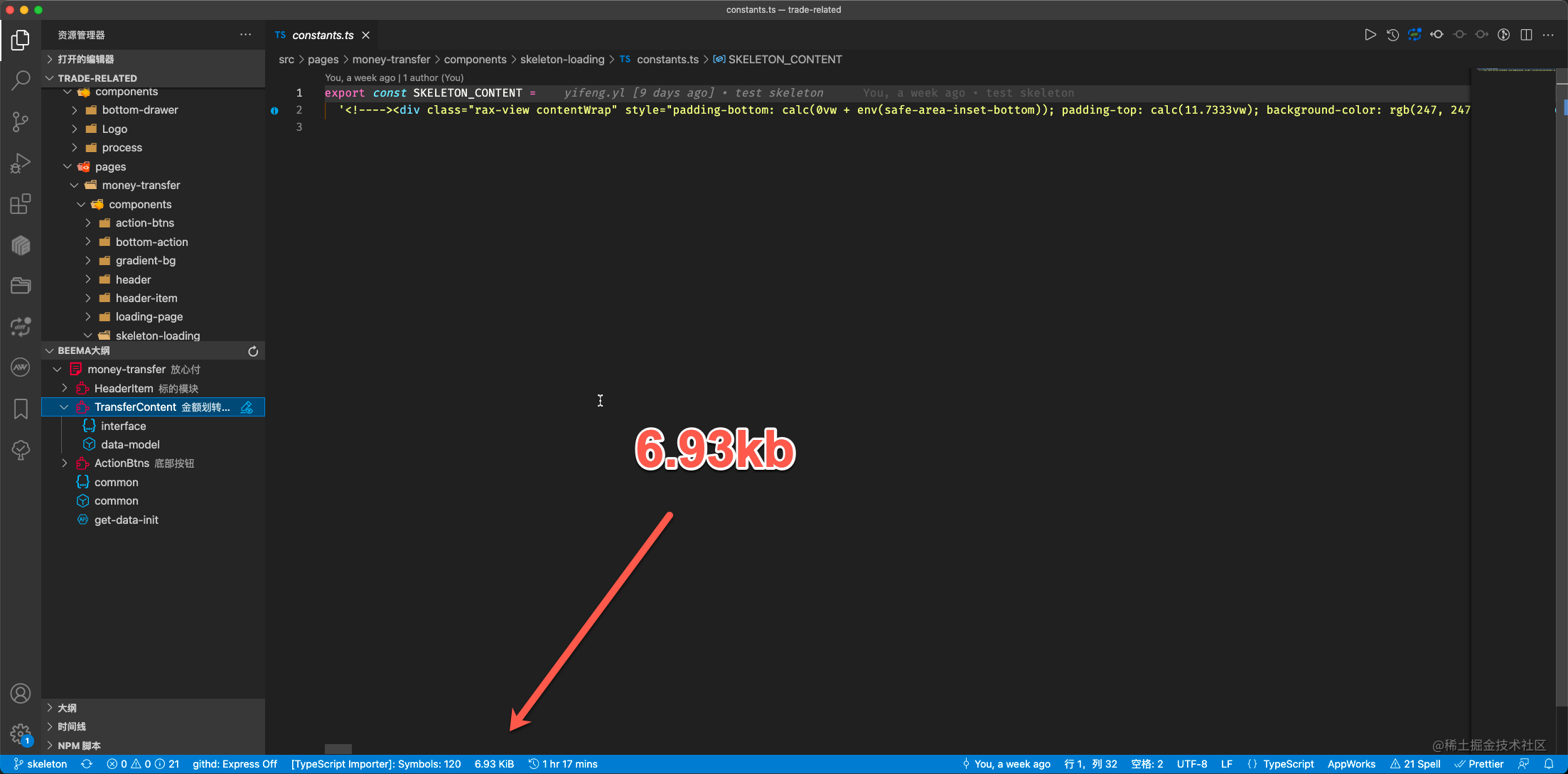Click the Prettier status item
1568x774 pixels.
1479,764
